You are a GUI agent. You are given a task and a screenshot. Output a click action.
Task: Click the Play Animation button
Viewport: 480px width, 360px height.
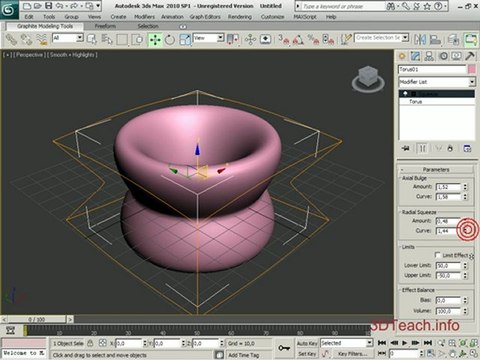pyautogui.click(x=405, y=343)
